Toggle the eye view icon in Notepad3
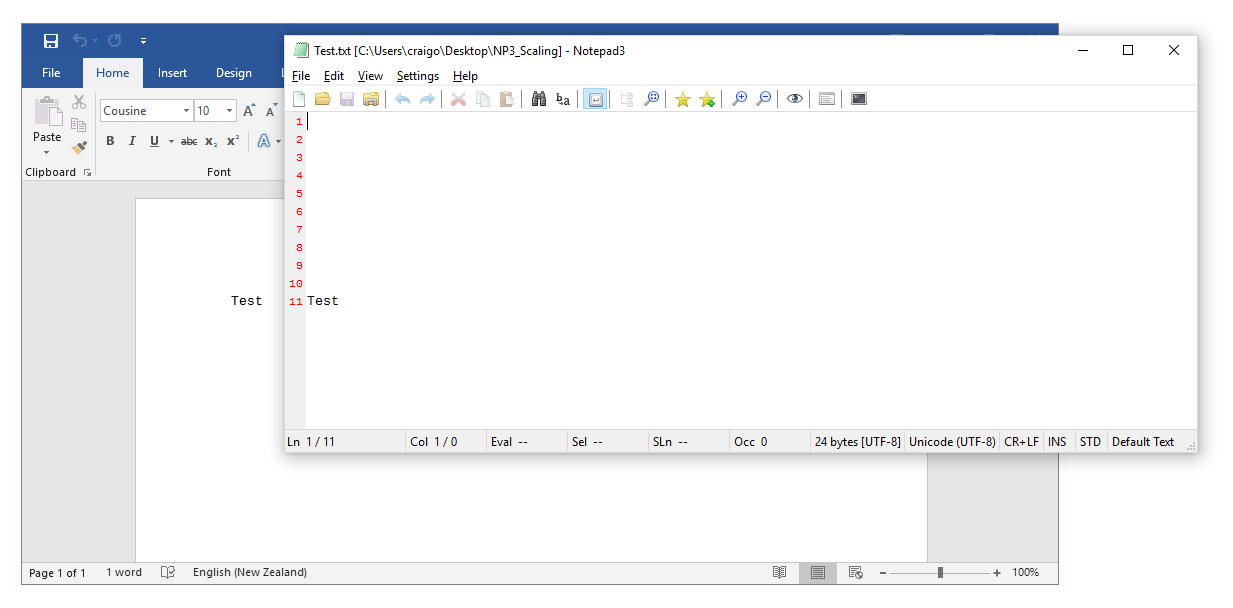 795,99
